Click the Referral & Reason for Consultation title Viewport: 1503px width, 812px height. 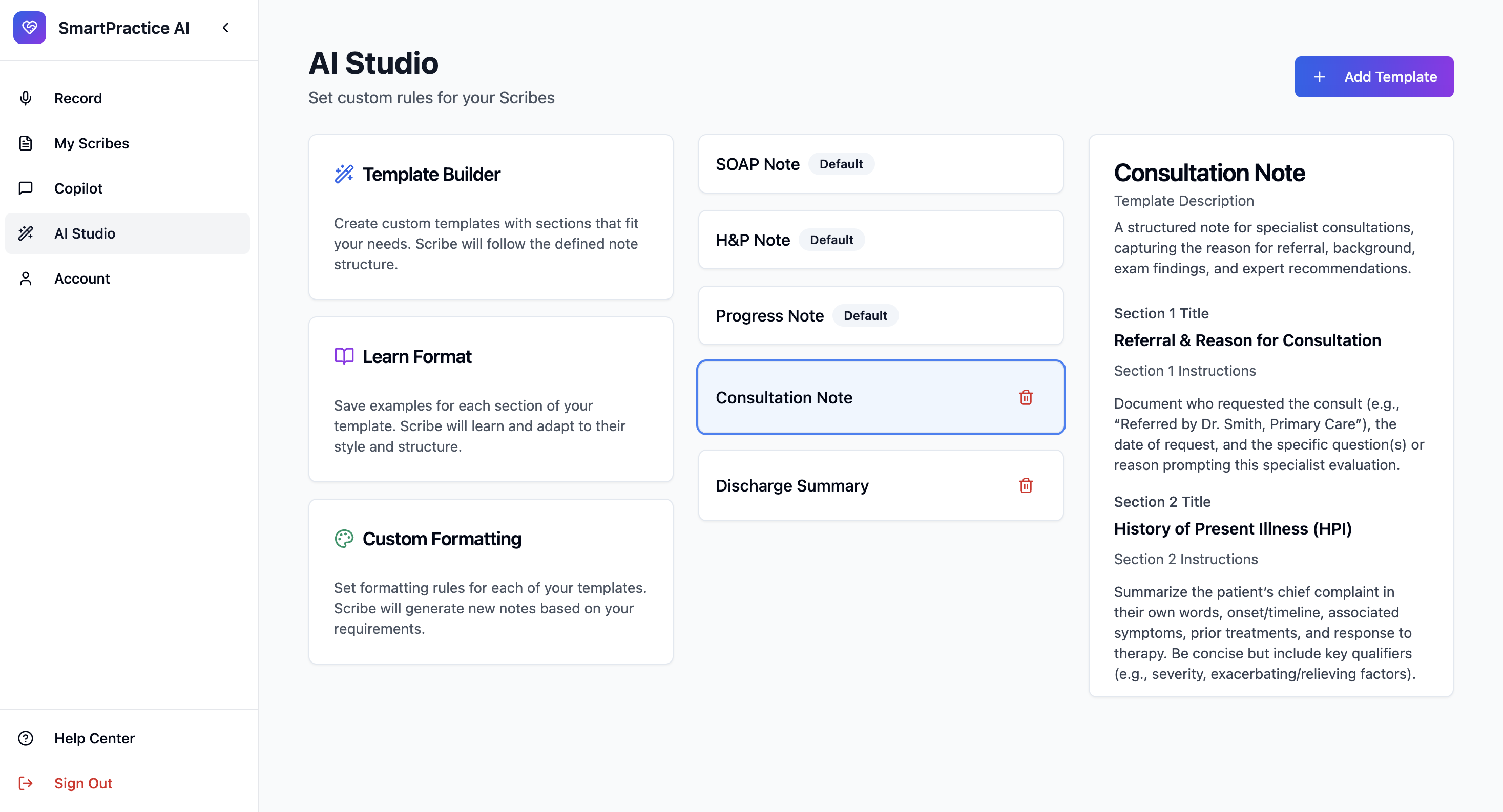[x=1247, y=340]
